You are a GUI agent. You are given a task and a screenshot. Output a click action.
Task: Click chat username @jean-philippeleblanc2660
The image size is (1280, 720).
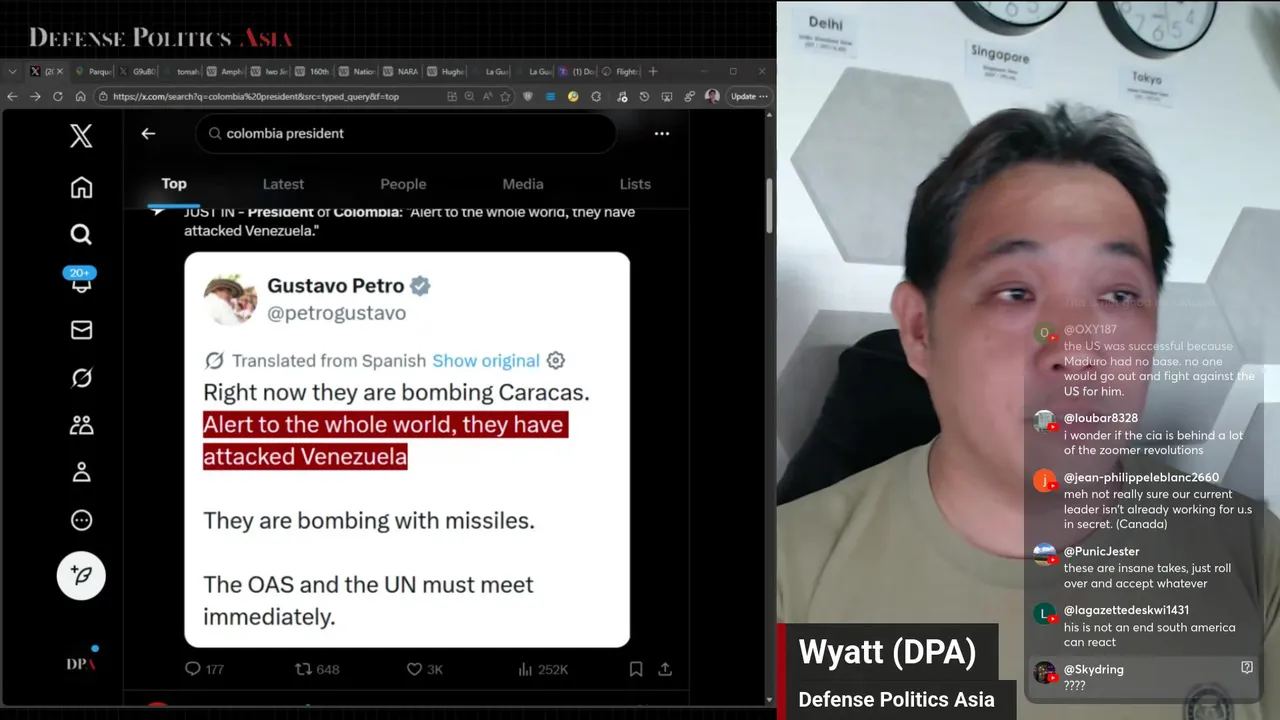[x=1141, y=477]
